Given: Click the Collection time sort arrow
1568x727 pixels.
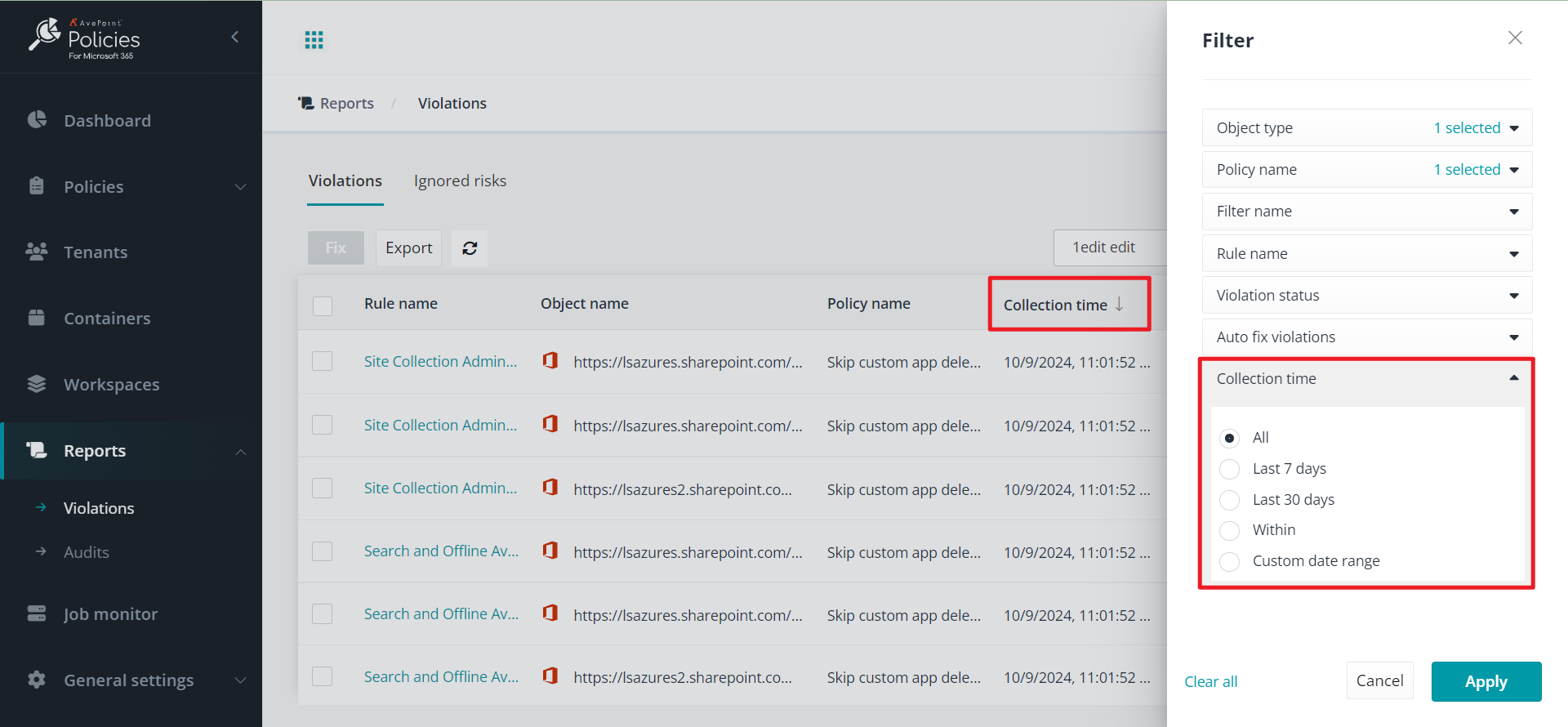Looking at the screenshot, I should tap(1120, 304).
